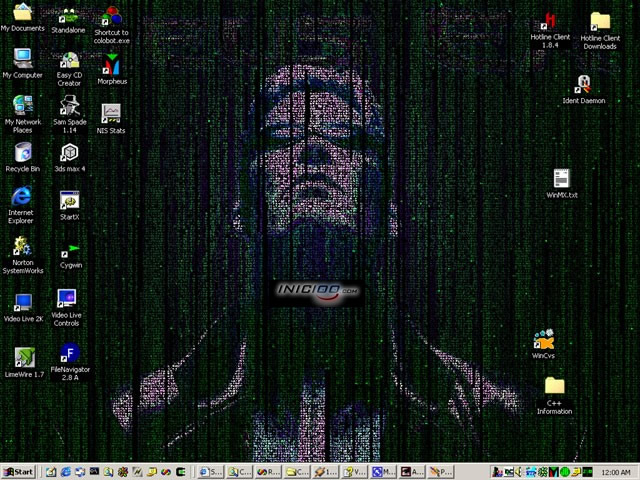This screenshot has height=480, width=640.
Task: Switch to the 'I...' taskbar window
Action: [326, 472]
